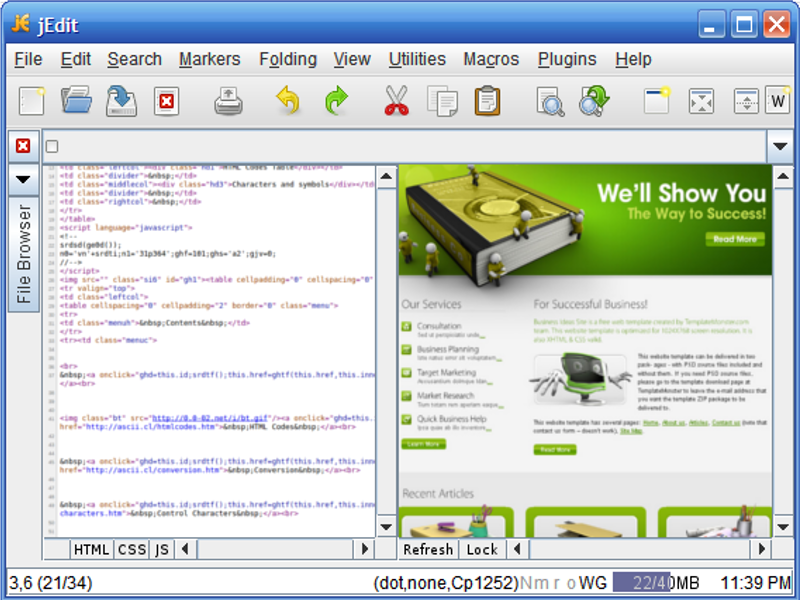The width and height of the screenshot is (800, 600).
Task: Open the Plugins menu
Action: tap(567, 59)
